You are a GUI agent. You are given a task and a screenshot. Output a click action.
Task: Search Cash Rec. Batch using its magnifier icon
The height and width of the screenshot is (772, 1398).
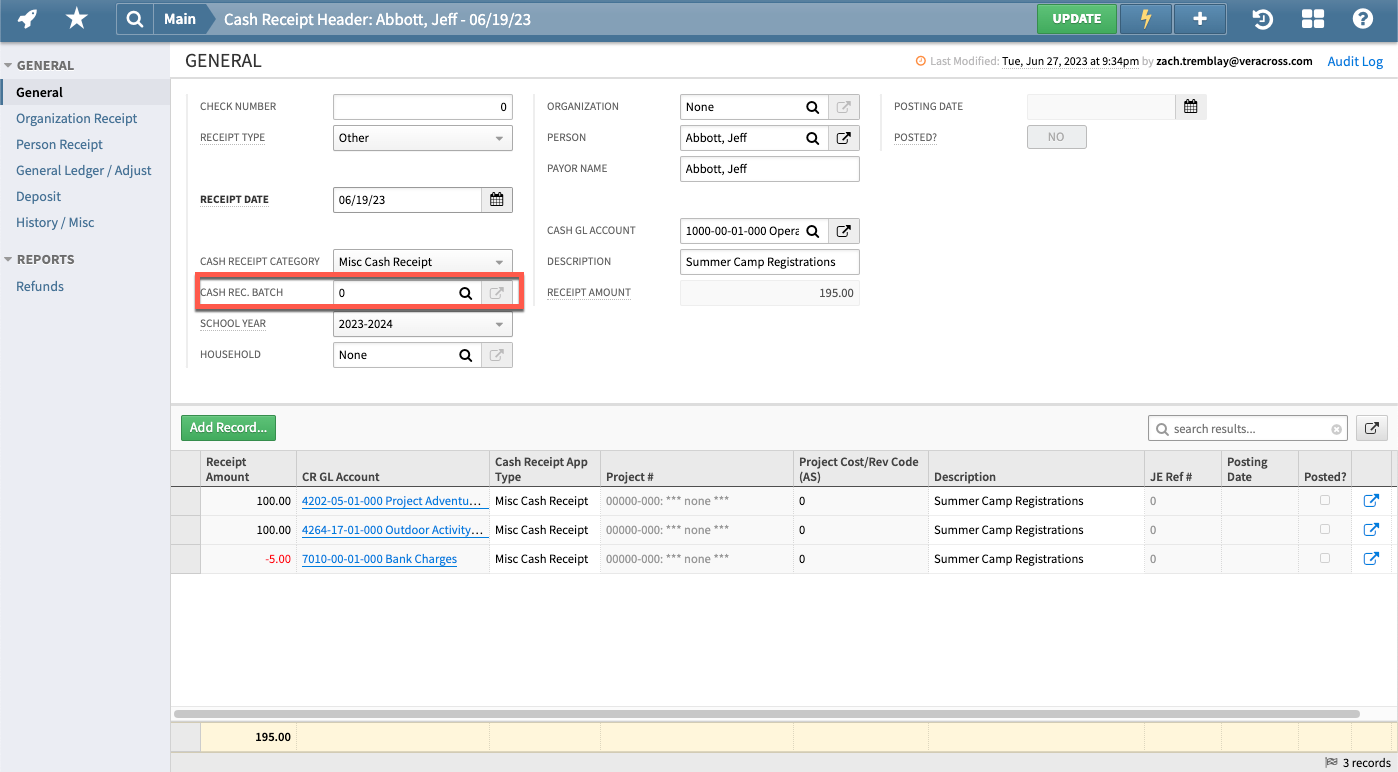coord(465,293)
